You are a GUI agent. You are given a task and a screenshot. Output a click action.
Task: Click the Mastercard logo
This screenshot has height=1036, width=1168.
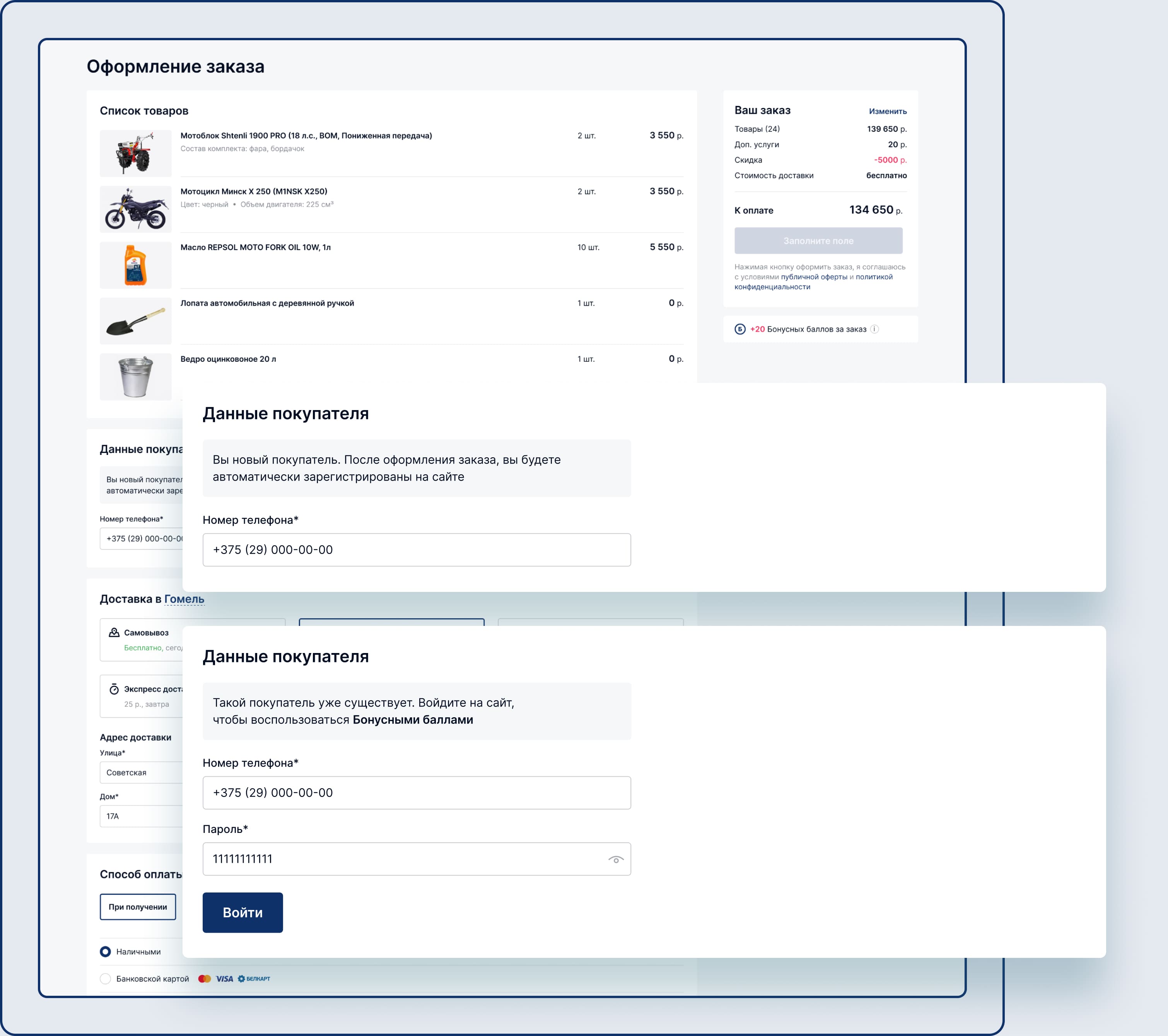click(x=205, y=979)
